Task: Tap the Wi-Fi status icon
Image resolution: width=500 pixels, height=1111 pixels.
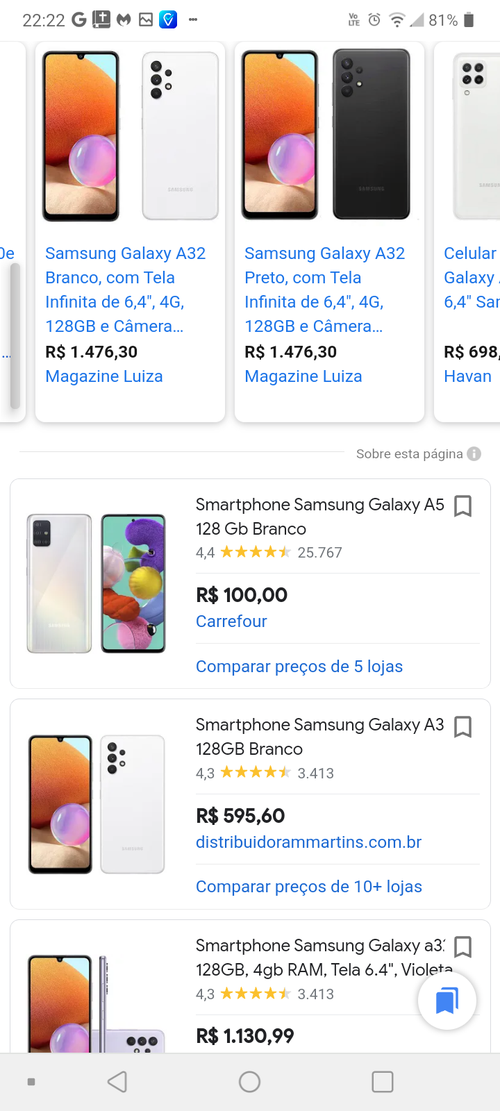Action: pos(397,20)
